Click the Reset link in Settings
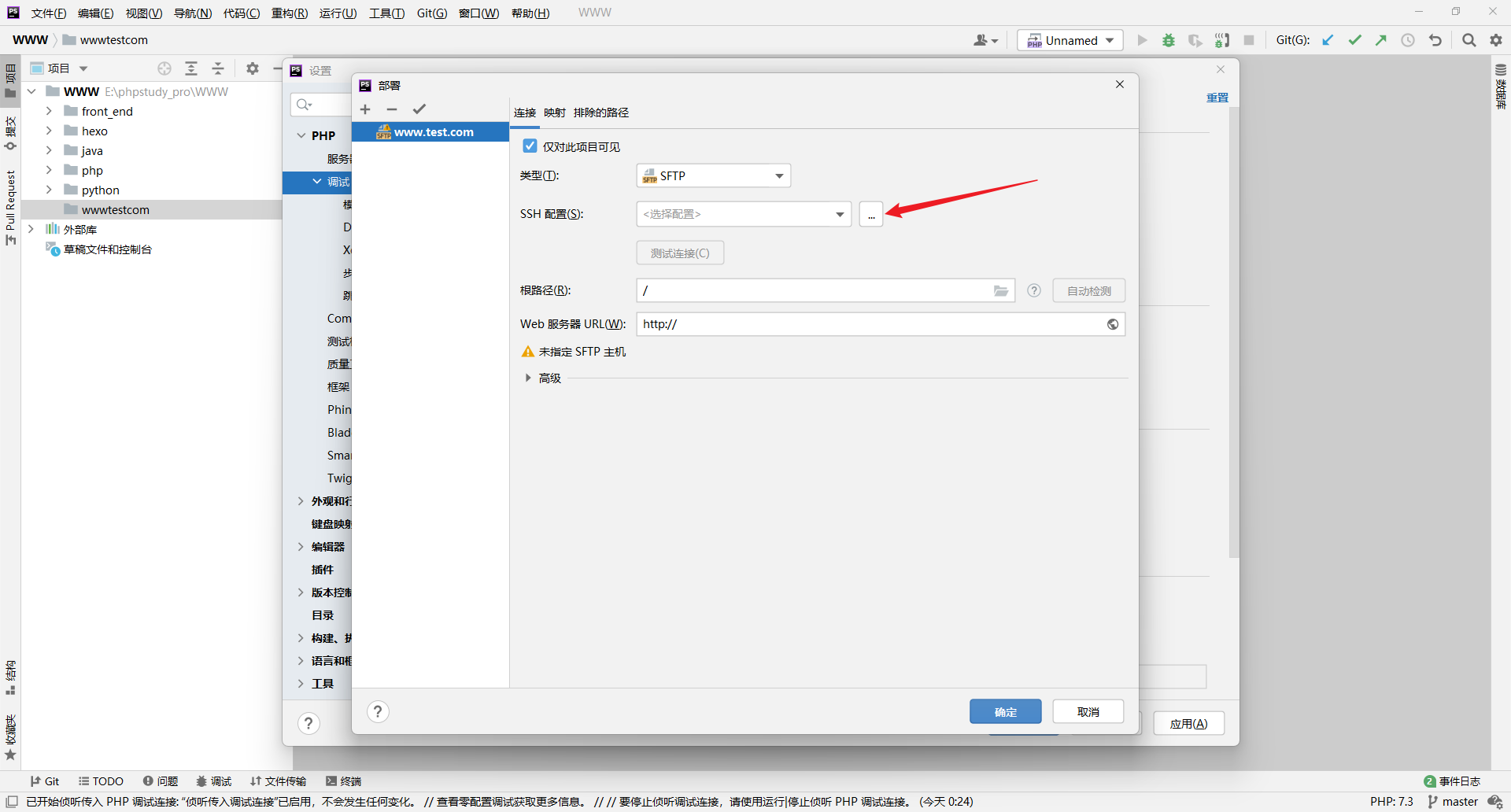1511x812 pixels. 1217,98
